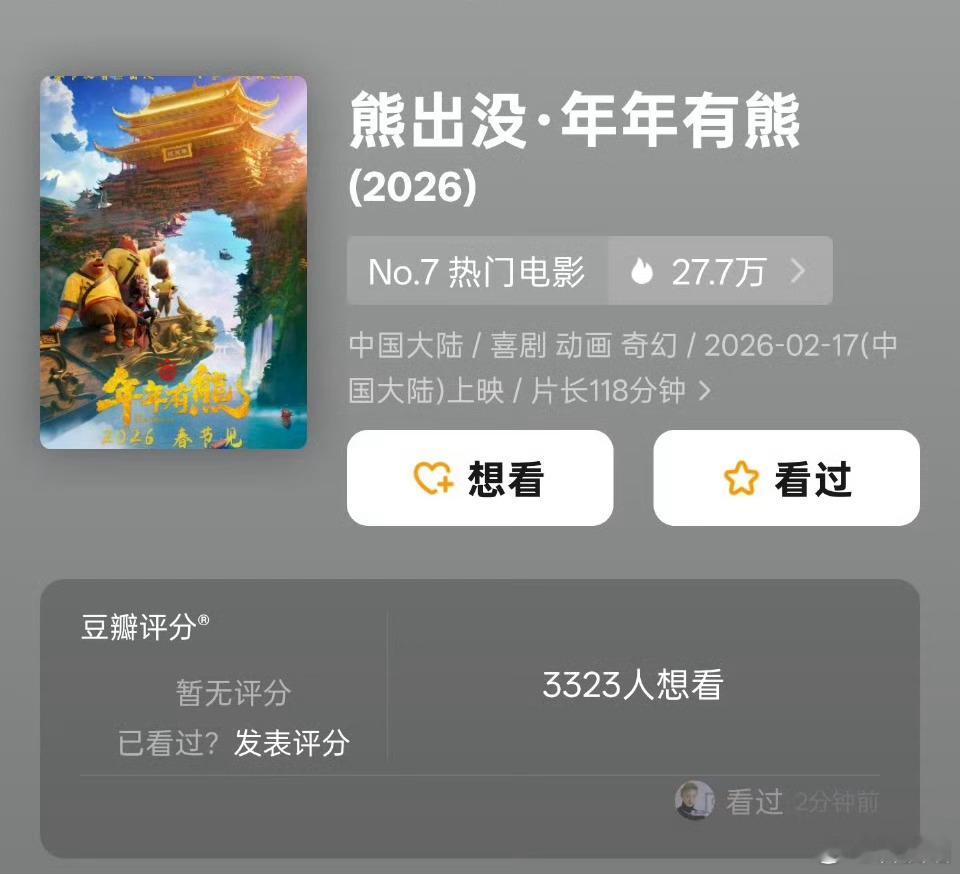Open the user avatar beside 看过

pyautogui.click(x=694, y=800)
